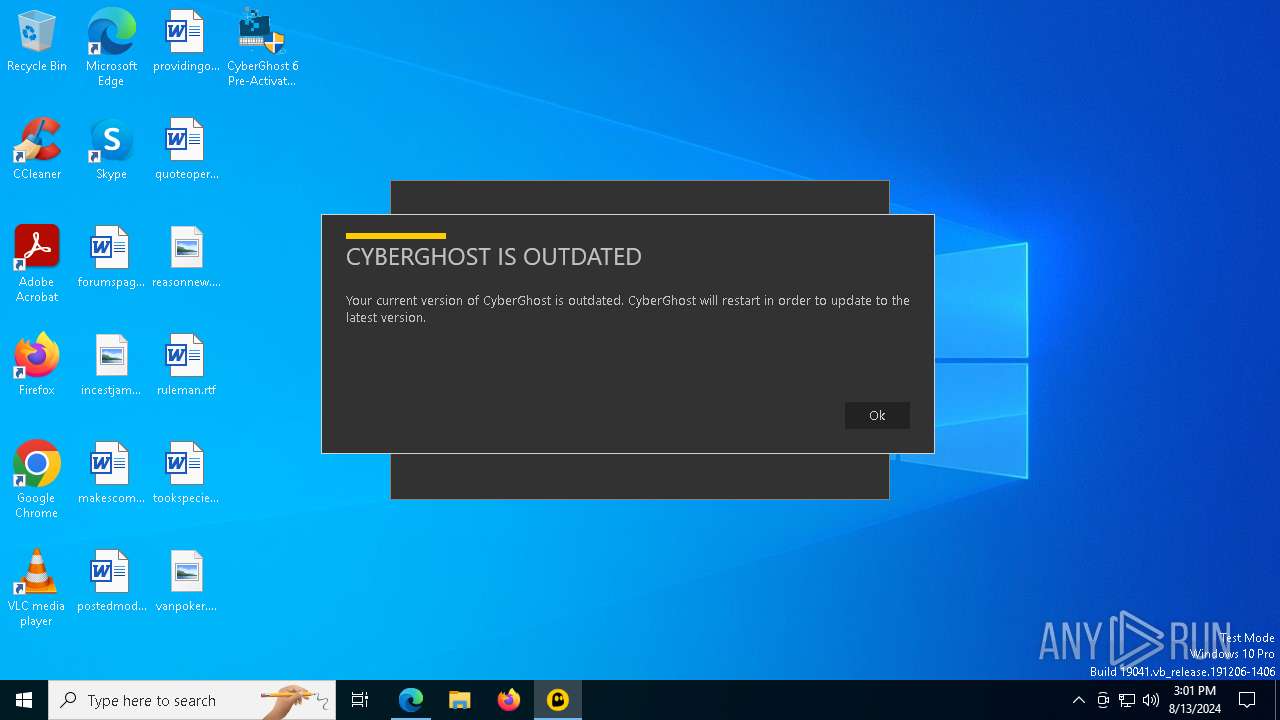Select quoteoper... Word document icon
1280x720 pixels.
(x=186, y=150)
